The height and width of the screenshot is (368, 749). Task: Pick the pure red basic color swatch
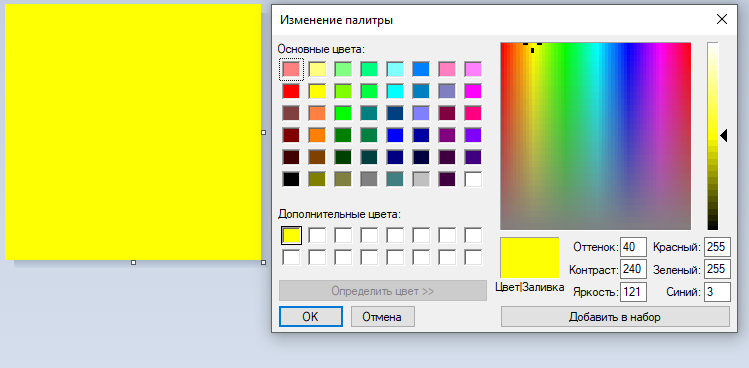tap(291, 91)
